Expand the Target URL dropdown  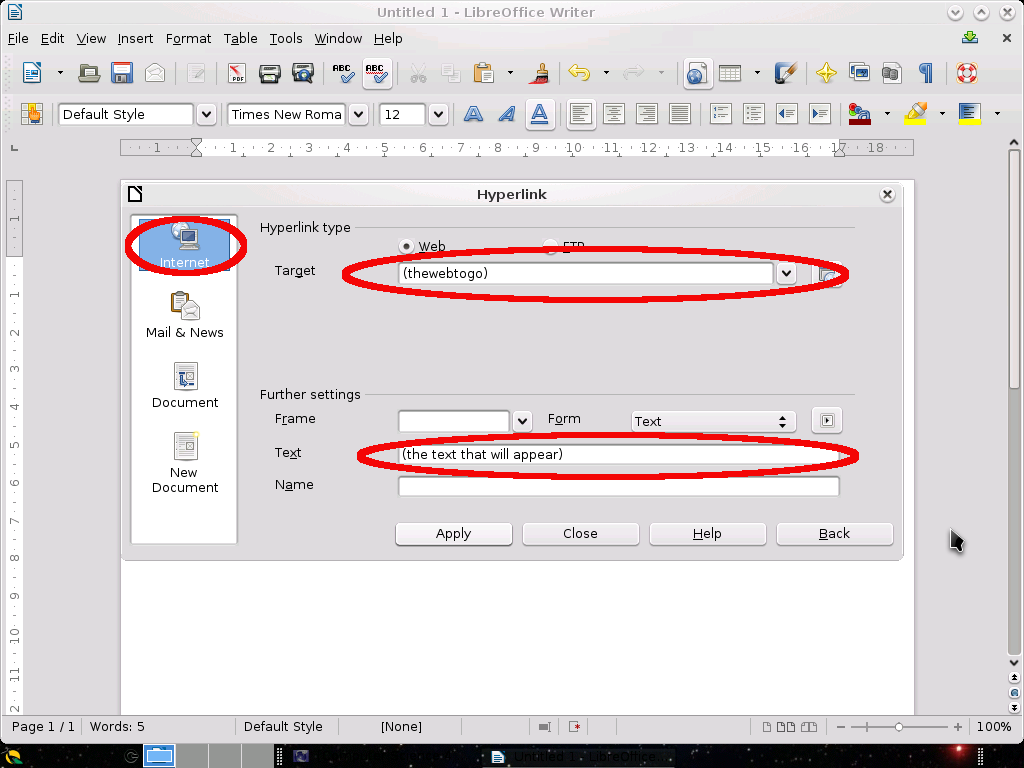coord(787,272)
